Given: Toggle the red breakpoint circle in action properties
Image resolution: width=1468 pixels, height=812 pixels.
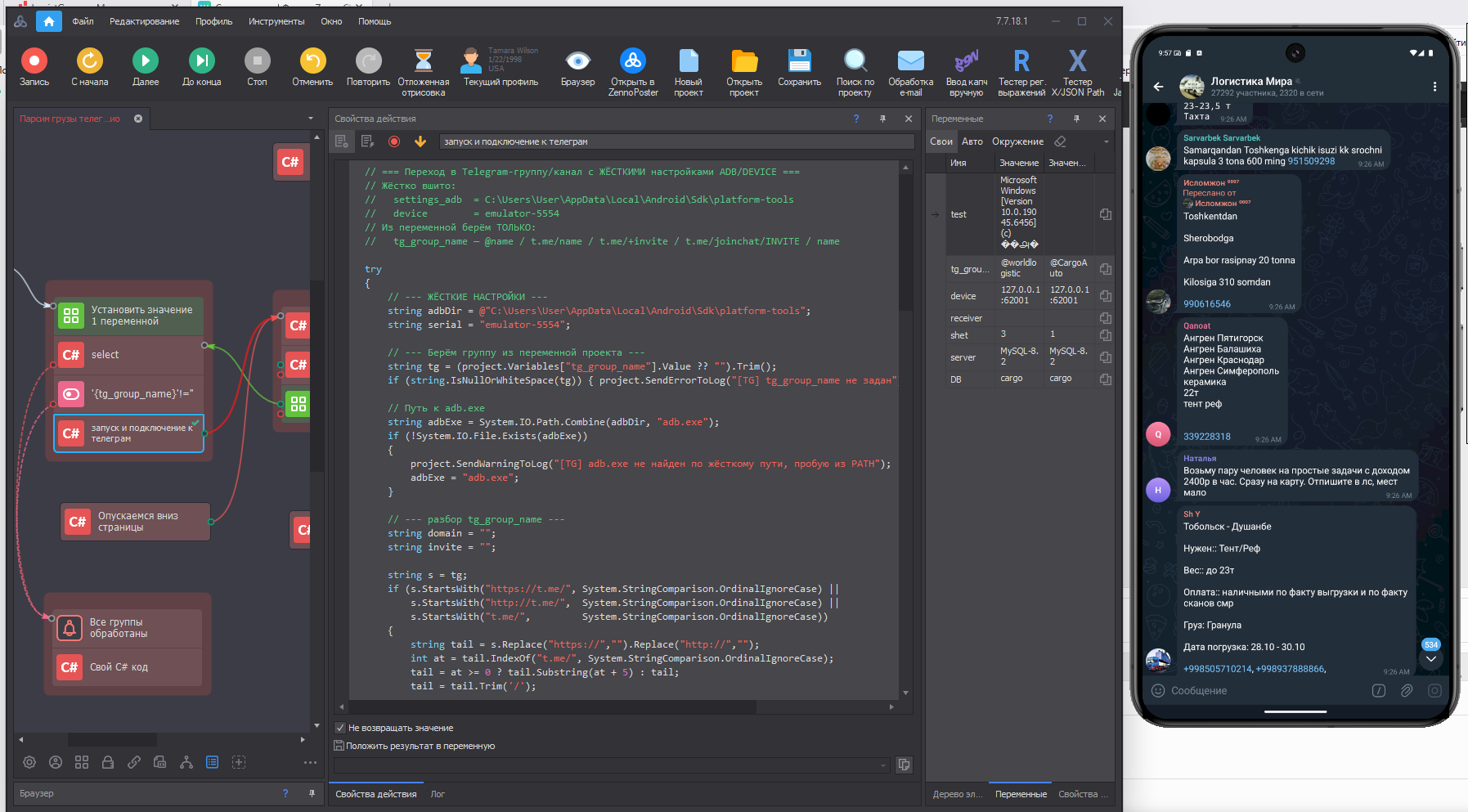Looking at the screenshot, I should pos(394,141).
